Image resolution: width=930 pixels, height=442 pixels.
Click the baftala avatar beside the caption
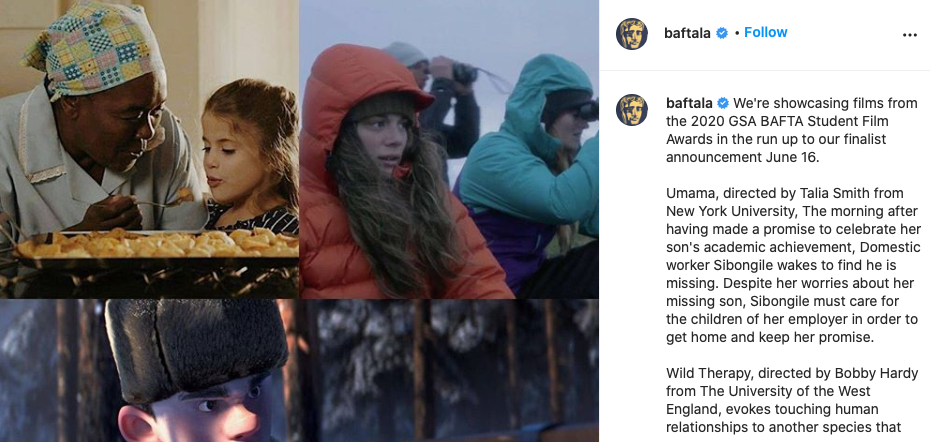632,110
